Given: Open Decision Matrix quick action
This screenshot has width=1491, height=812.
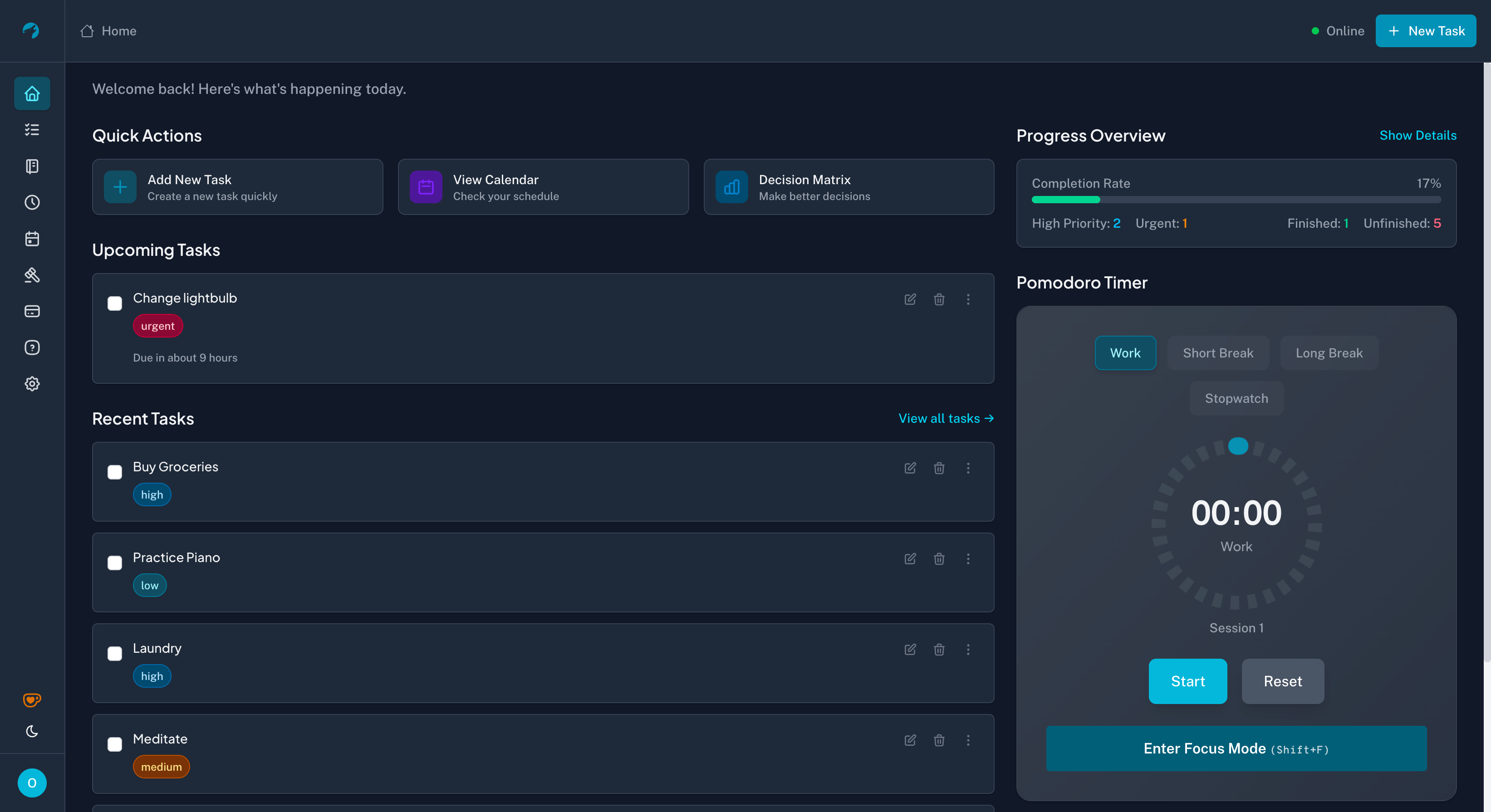Looking at the screenshot, I should click(848, 187).
